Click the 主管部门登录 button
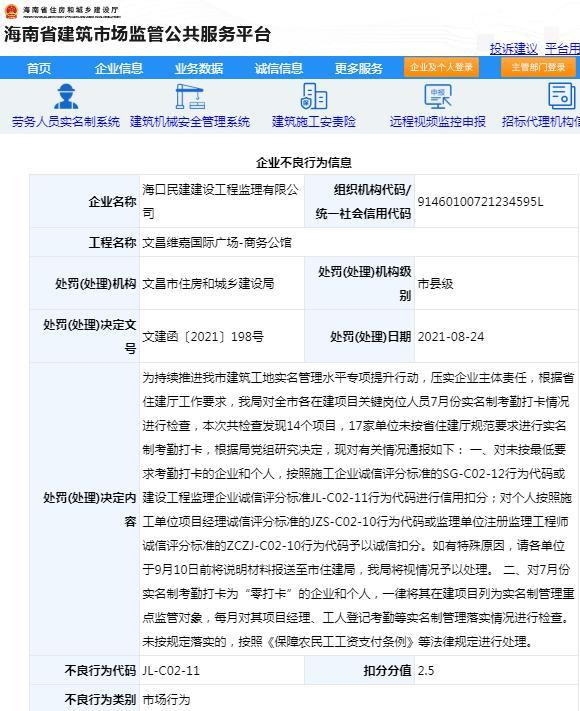 point(538,68)
